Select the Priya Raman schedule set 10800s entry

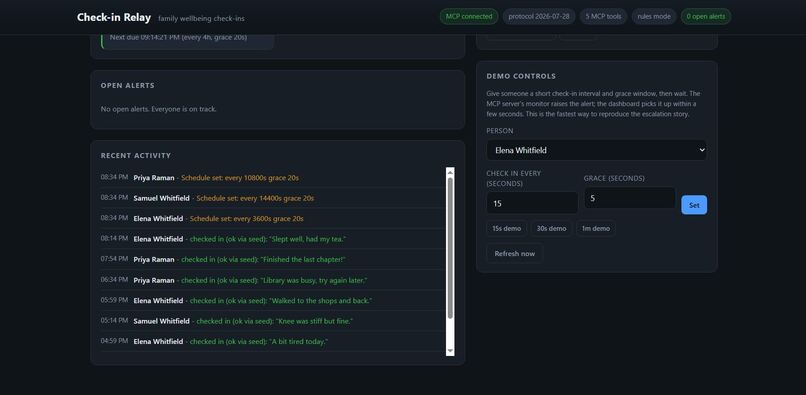pyautogui.click(x=273, y=177)
